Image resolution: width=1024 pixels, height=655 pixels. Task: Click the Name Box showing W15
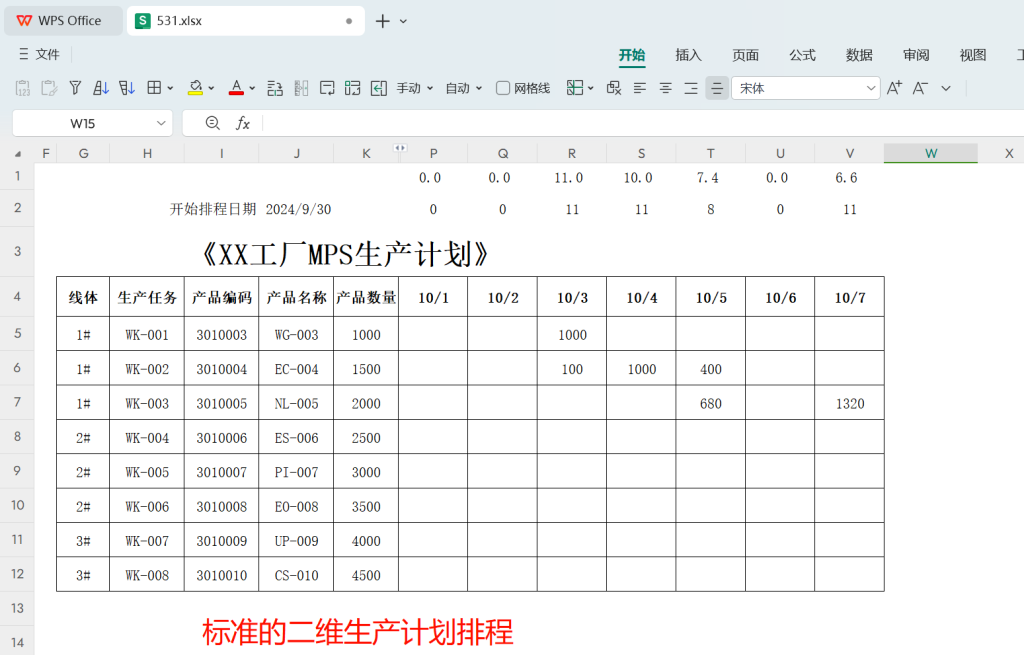coord(83,123)
